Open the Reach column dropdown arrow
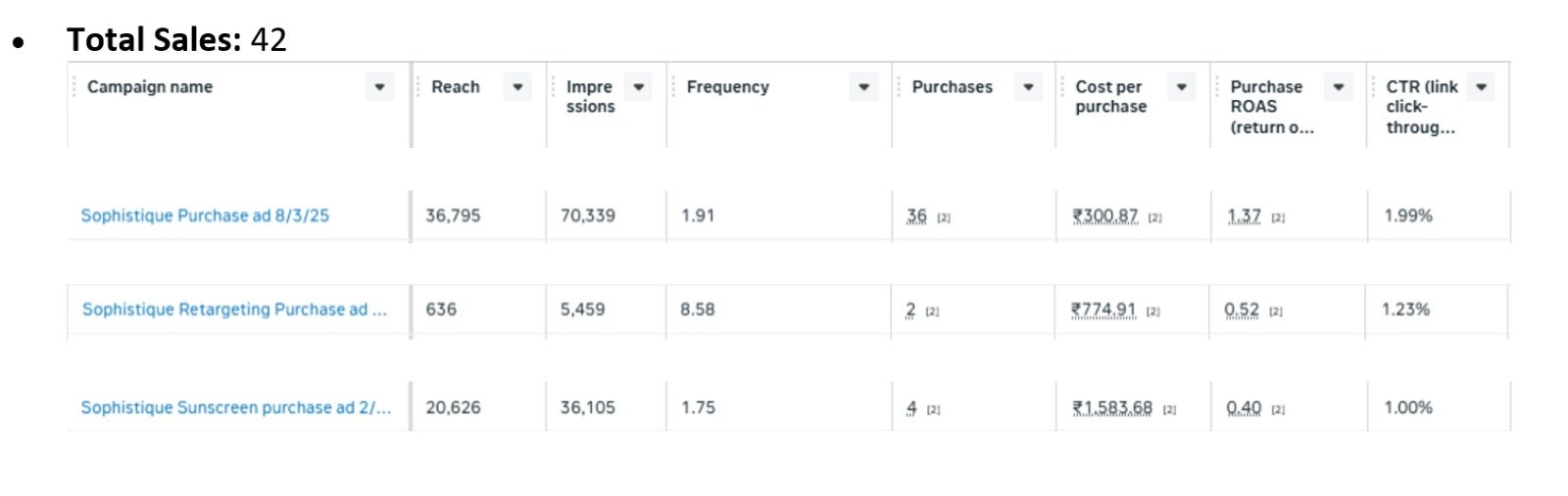Image resolution: width=1568 pixels, height=496 pixels. click(x=517, y=87)
